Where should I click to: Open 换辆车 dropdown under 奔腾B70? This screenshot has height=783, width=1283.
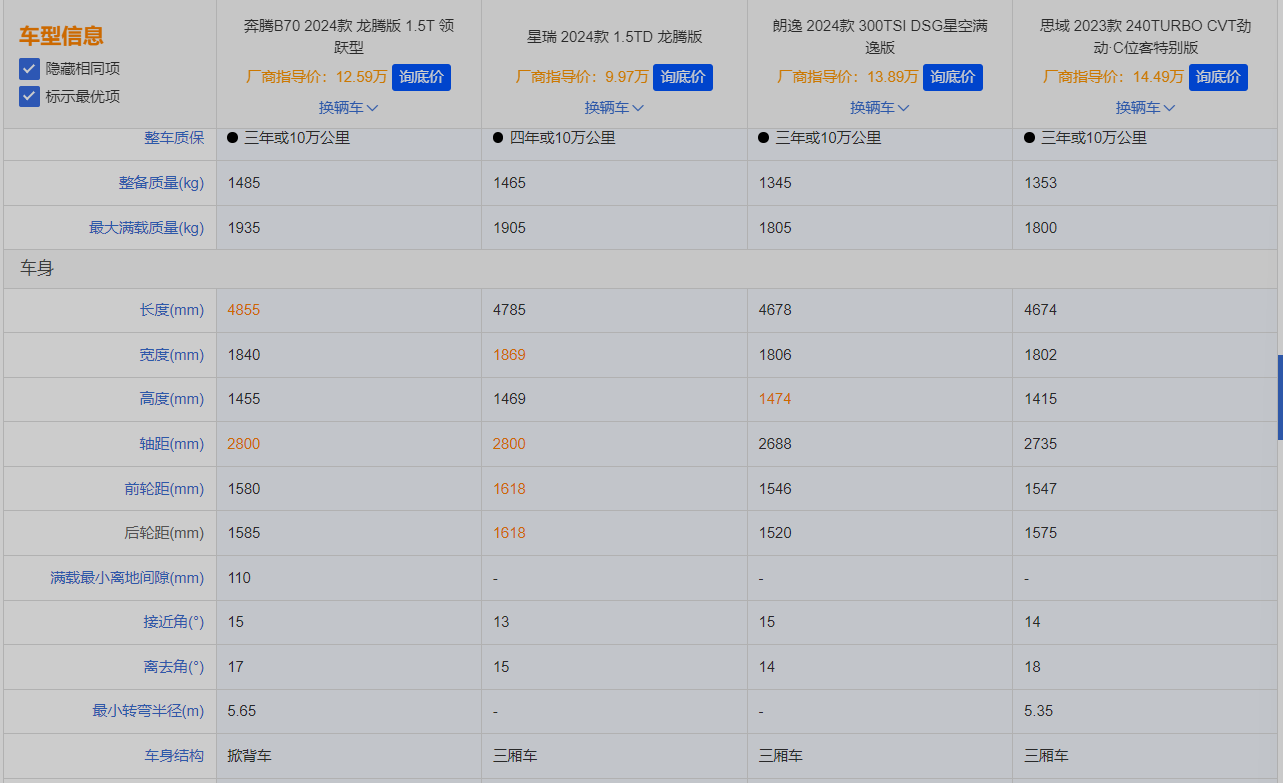[x=349, y=108]
